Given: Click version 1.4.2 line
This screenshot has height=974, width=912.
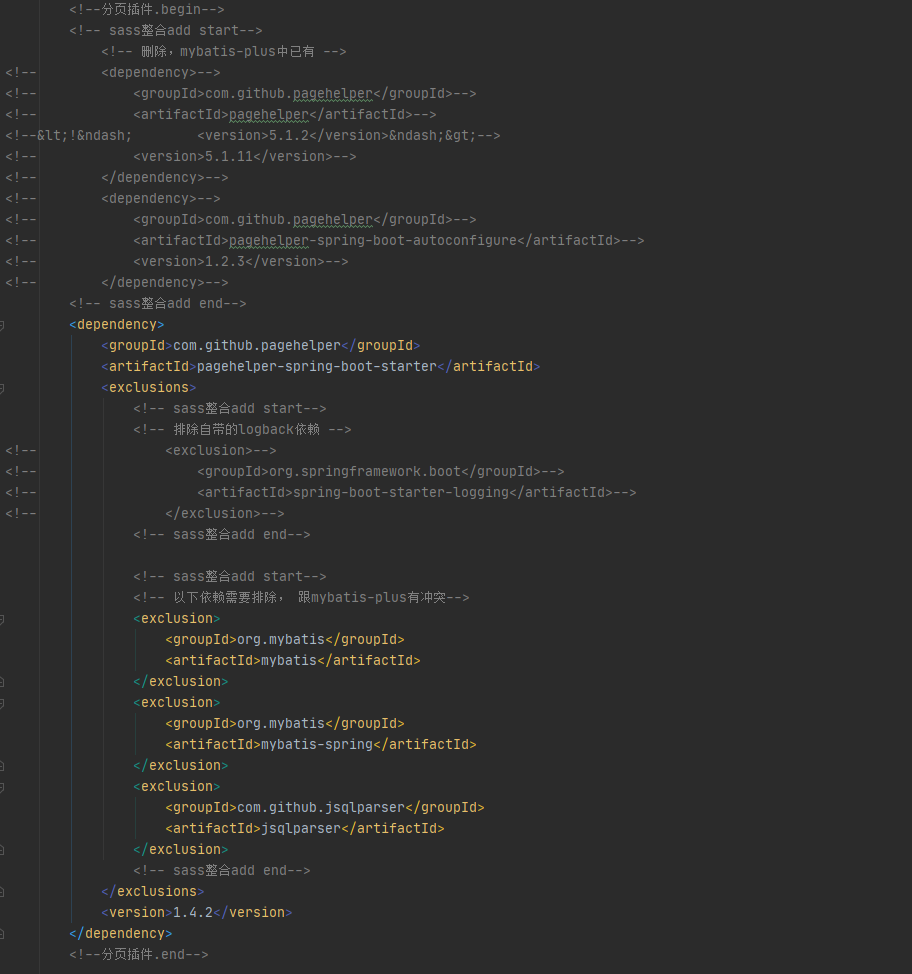Looking at the screenshot, I should coord(196,913).
